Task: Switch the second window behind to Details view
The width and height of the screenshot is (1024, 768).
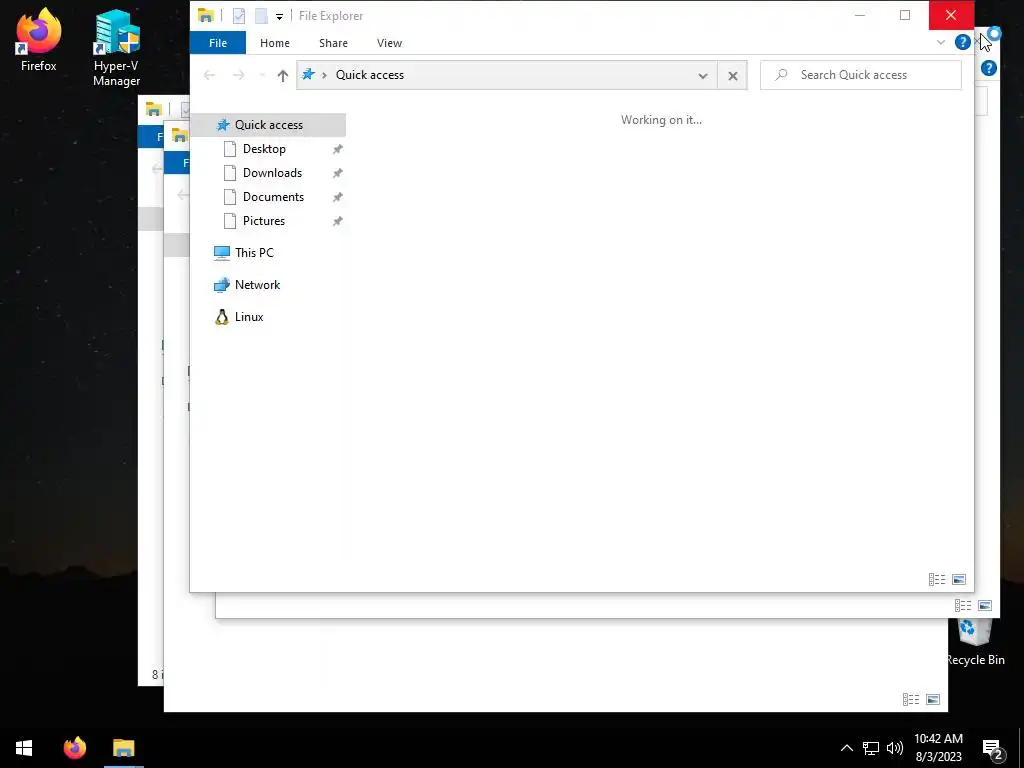Action: tap(963, 605)
